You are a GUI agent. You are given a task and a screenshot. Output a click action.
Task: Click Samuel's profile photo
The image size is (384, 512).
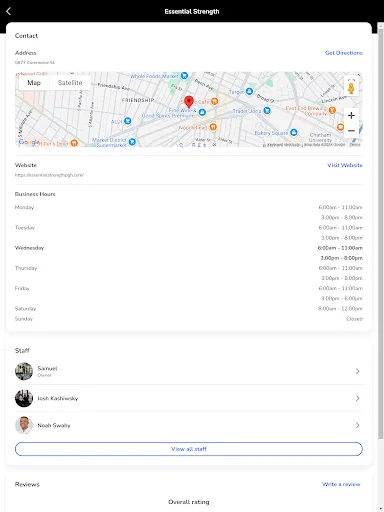click(24, 371)
